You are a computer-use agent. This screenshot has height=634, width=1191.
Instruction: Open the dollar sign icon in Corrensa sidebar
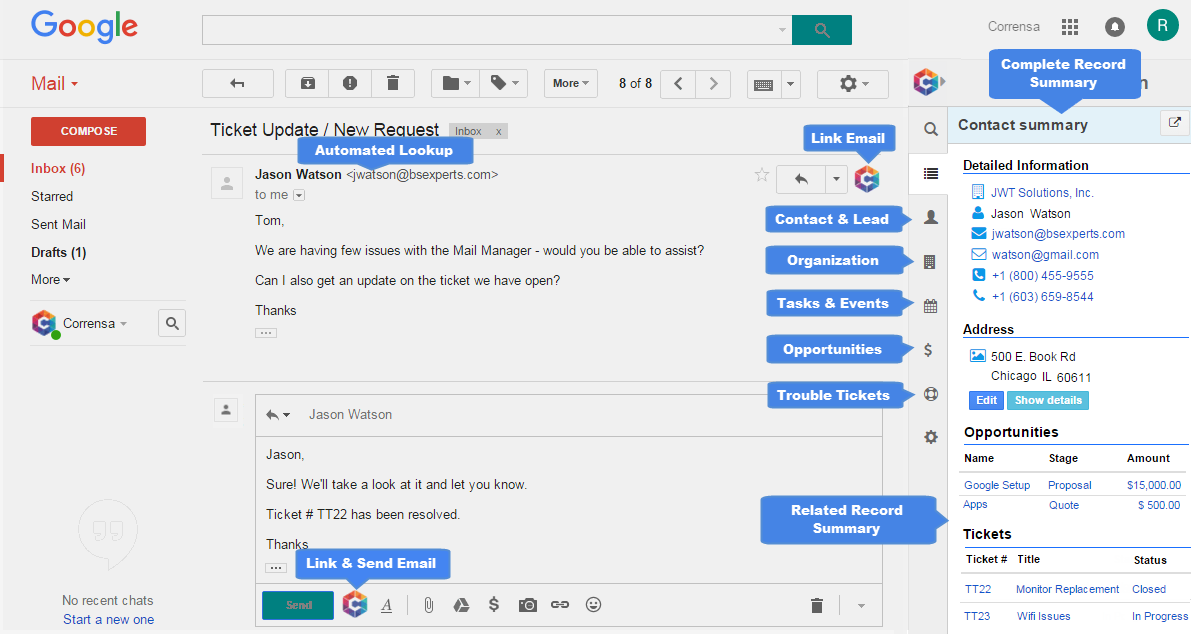pyautogui.click(x=928, y=350)
